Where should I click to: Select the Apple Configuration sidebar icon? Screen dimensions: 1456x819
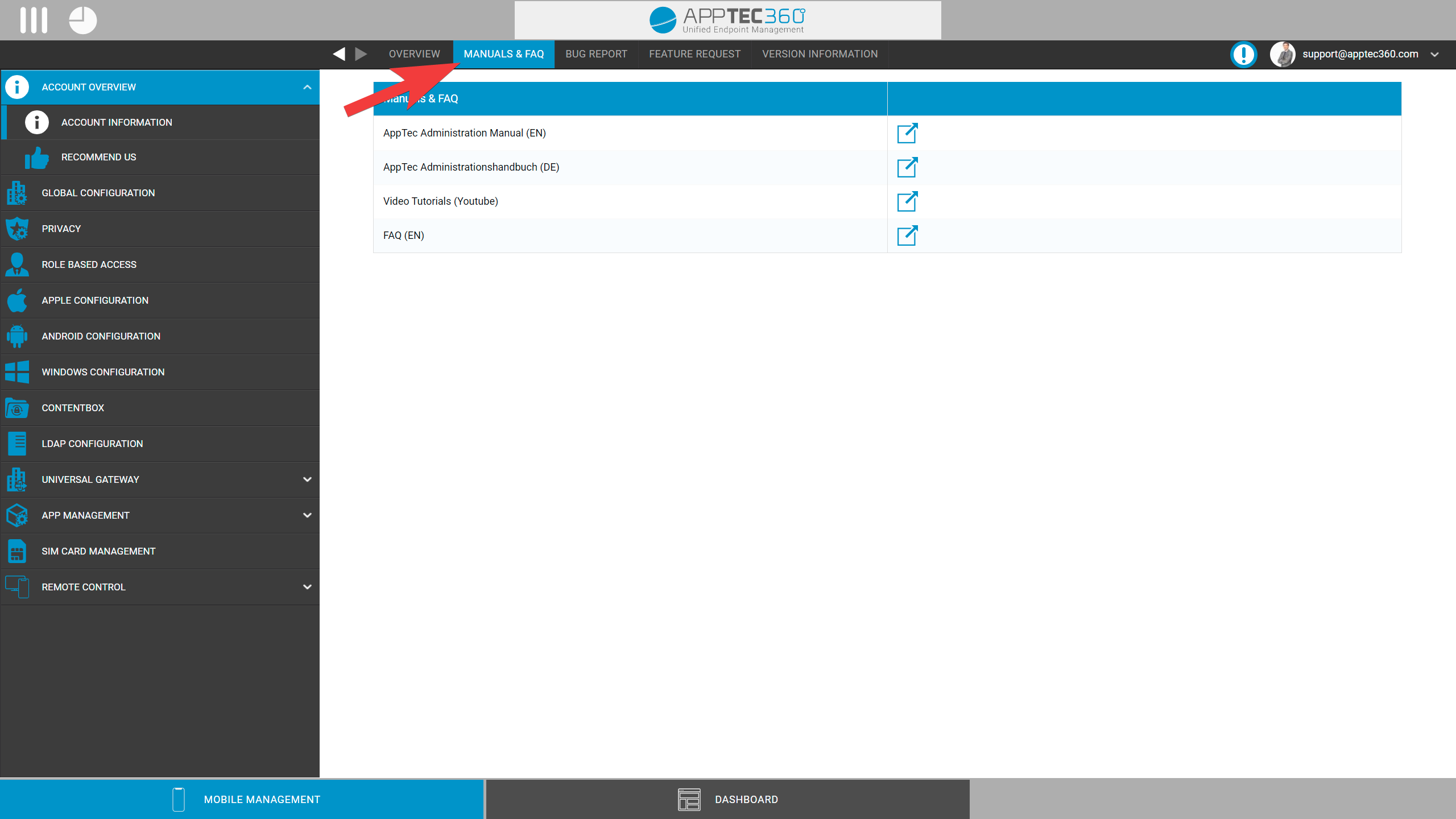(17, 300)
